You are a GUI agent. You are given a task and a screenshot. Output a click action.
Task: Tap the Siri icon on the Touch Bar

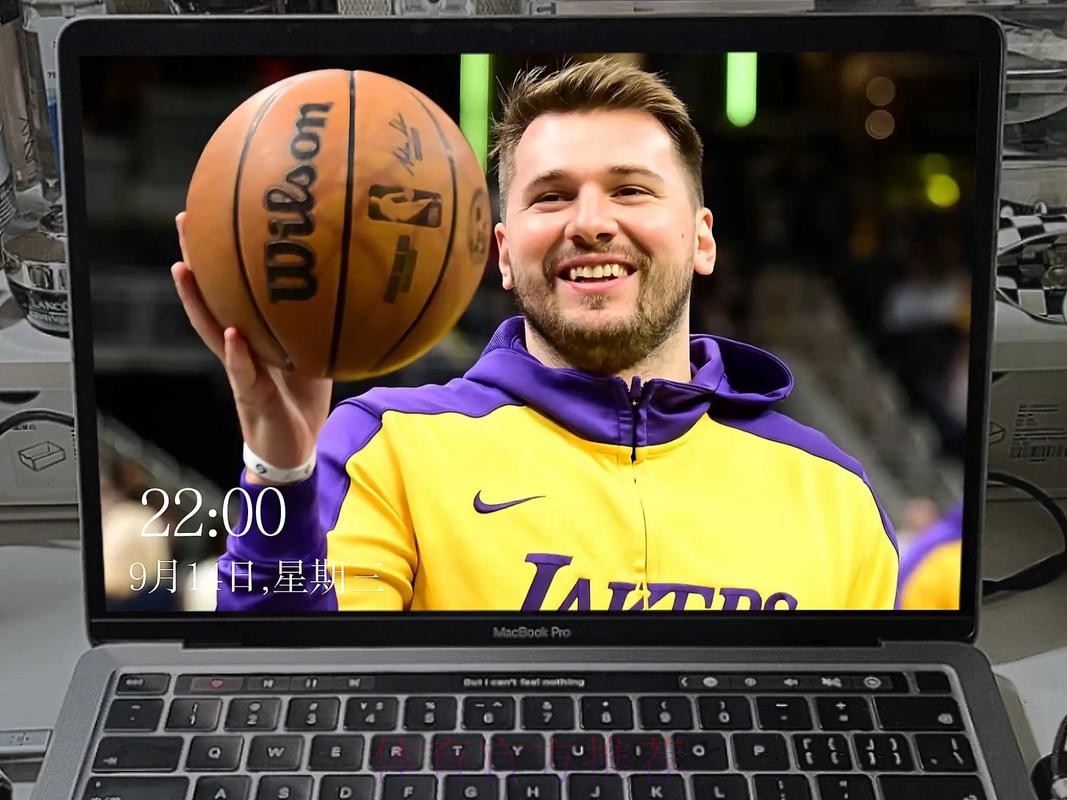click(x=872, y=683)
